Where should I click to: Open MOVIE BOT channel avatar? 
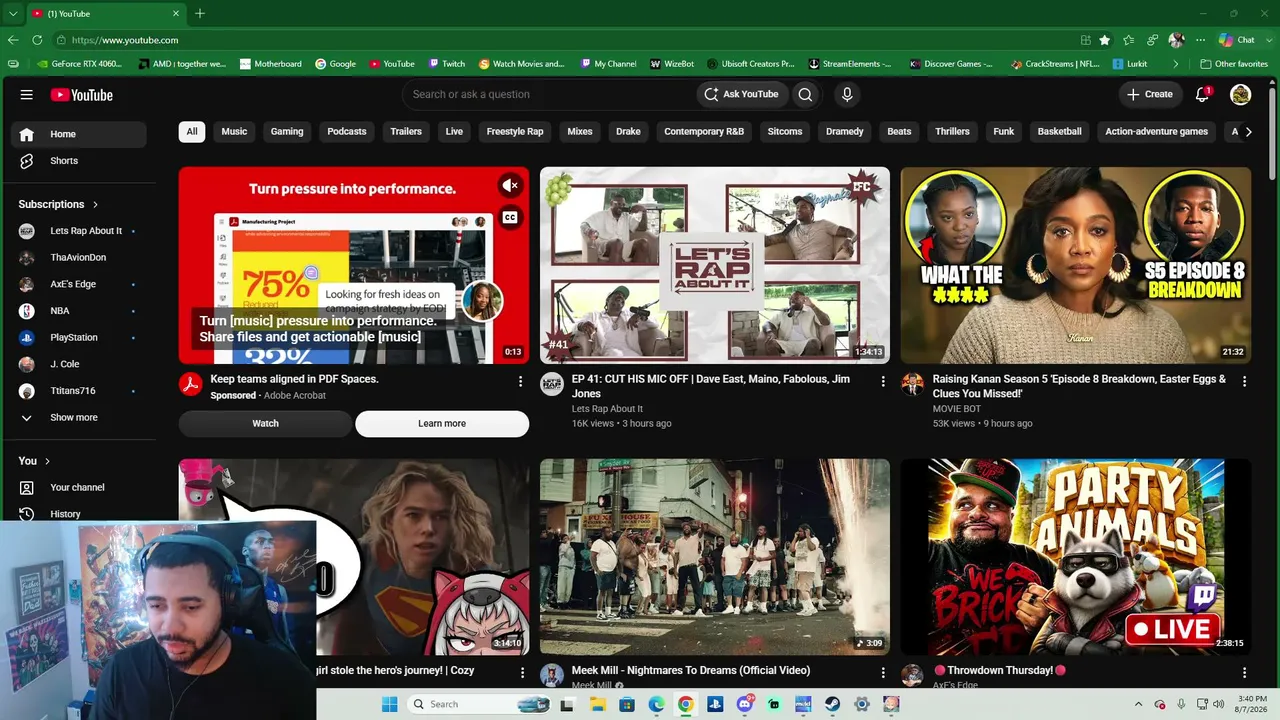(912, 384)
